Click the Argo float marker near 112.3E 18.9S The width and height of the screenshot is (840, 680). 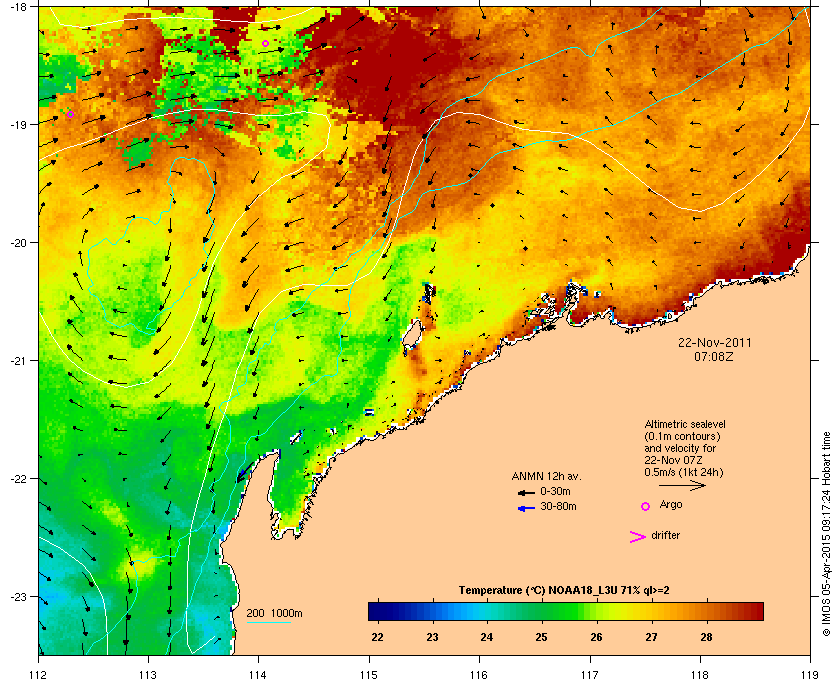[70, 114]
